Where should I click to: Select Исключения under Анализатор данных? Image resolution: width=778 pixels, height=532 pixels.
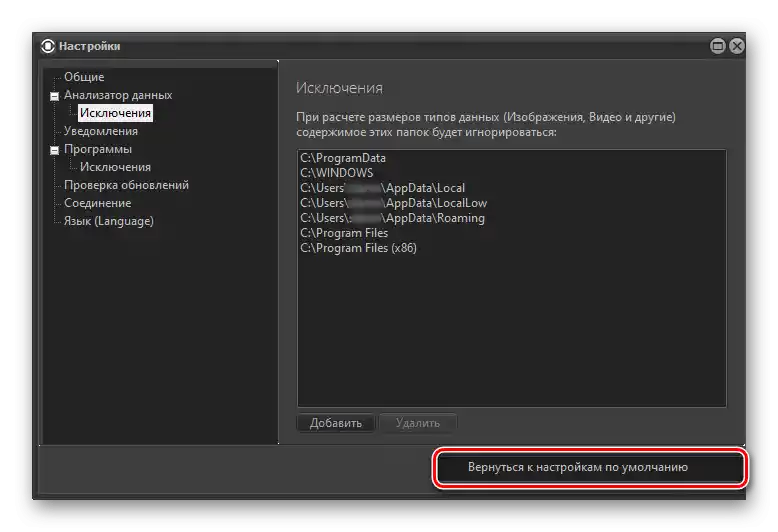115,113
